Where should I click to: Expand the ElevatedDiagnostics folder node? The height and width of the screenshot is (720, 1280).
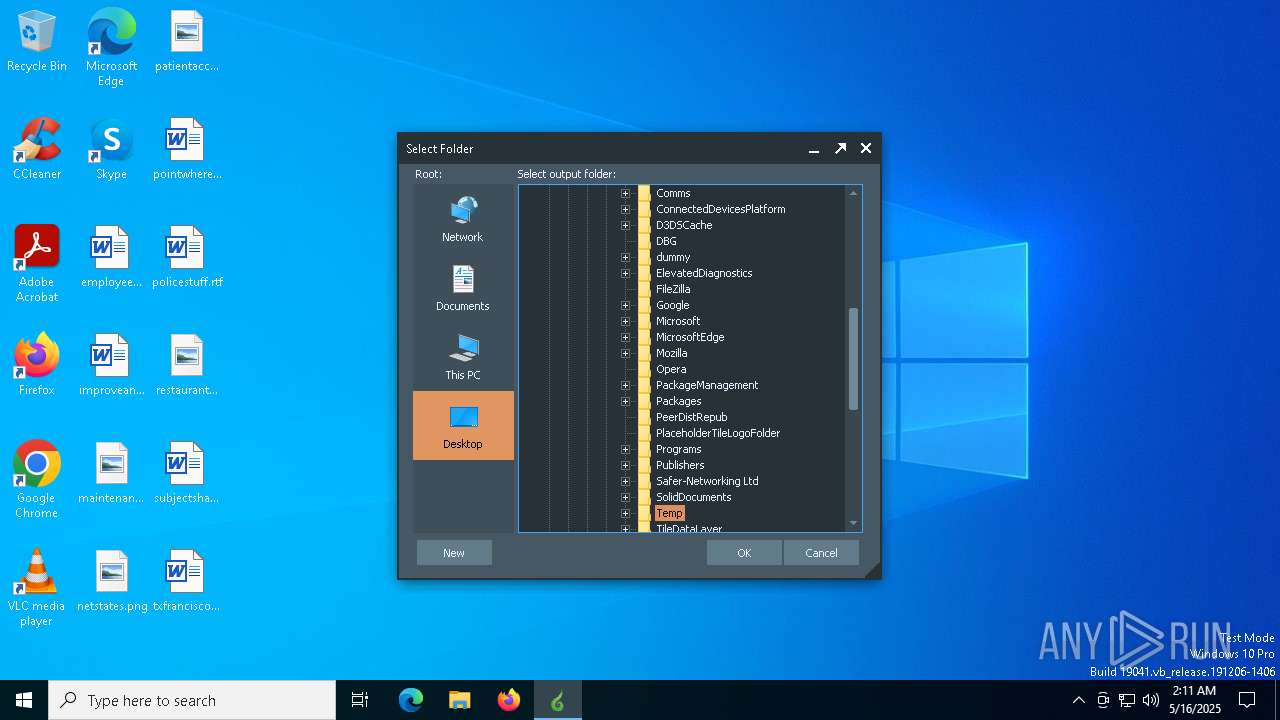[x=625, y=273]
